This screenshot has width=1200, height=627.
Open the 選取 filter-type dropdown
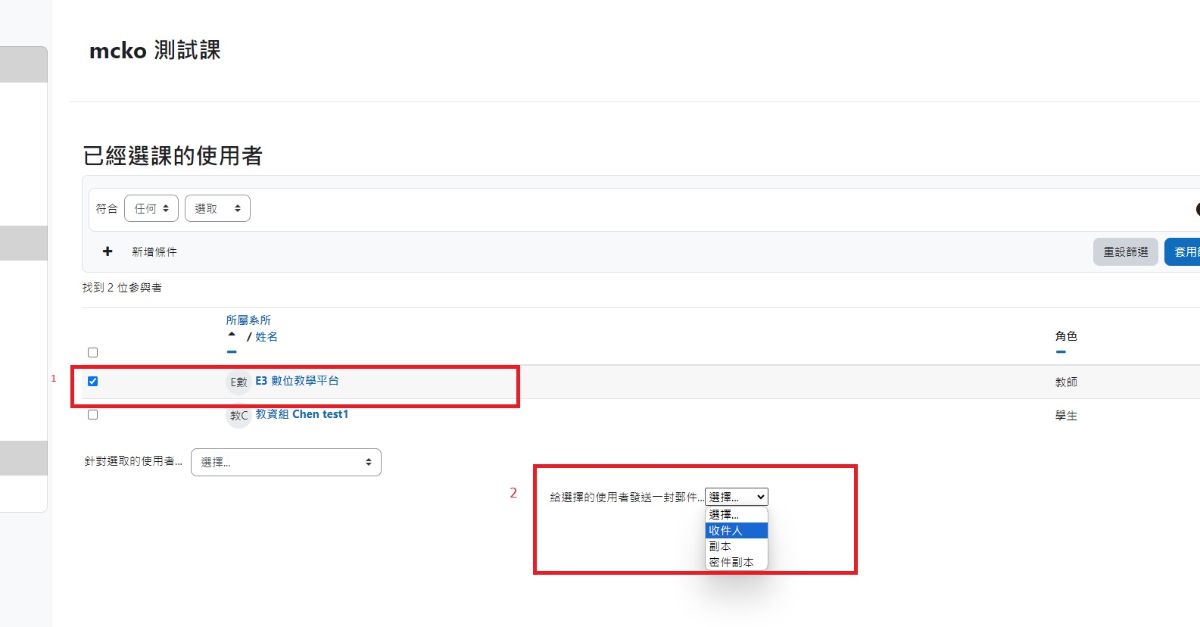[x=218, y=208]
